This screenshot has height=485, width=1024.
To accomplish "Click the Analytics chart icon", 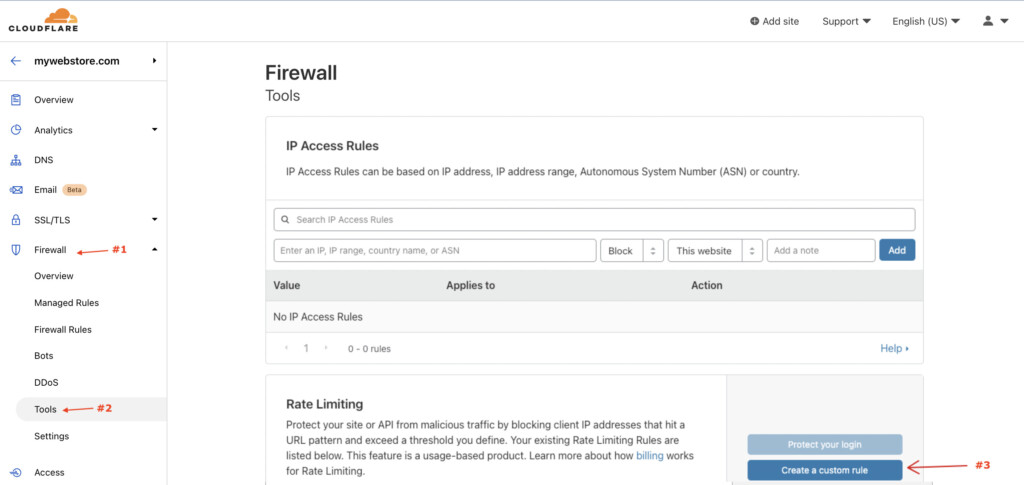I will coord(15,130).
